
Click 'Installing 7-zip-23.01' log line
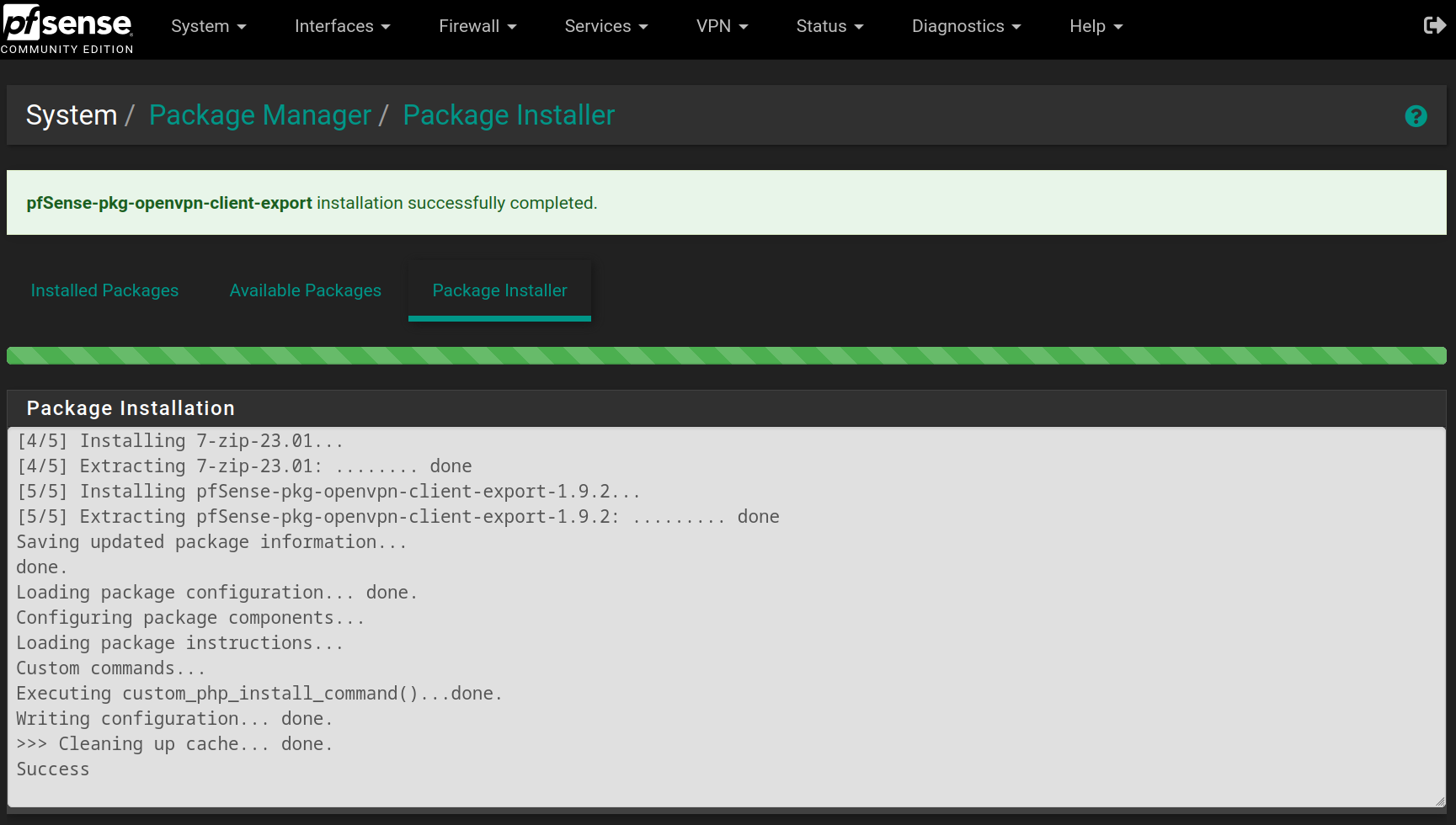point(180,441)
